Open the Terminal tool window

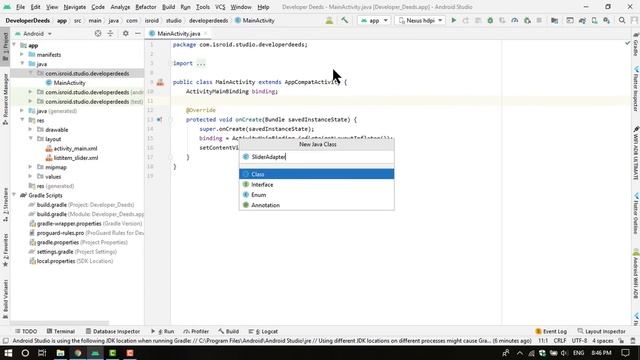click(61, 331)
